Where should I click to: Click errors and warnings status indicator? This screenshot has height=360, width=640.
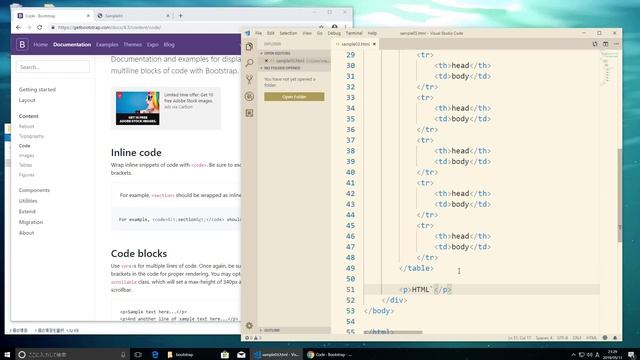coord(253,338)
